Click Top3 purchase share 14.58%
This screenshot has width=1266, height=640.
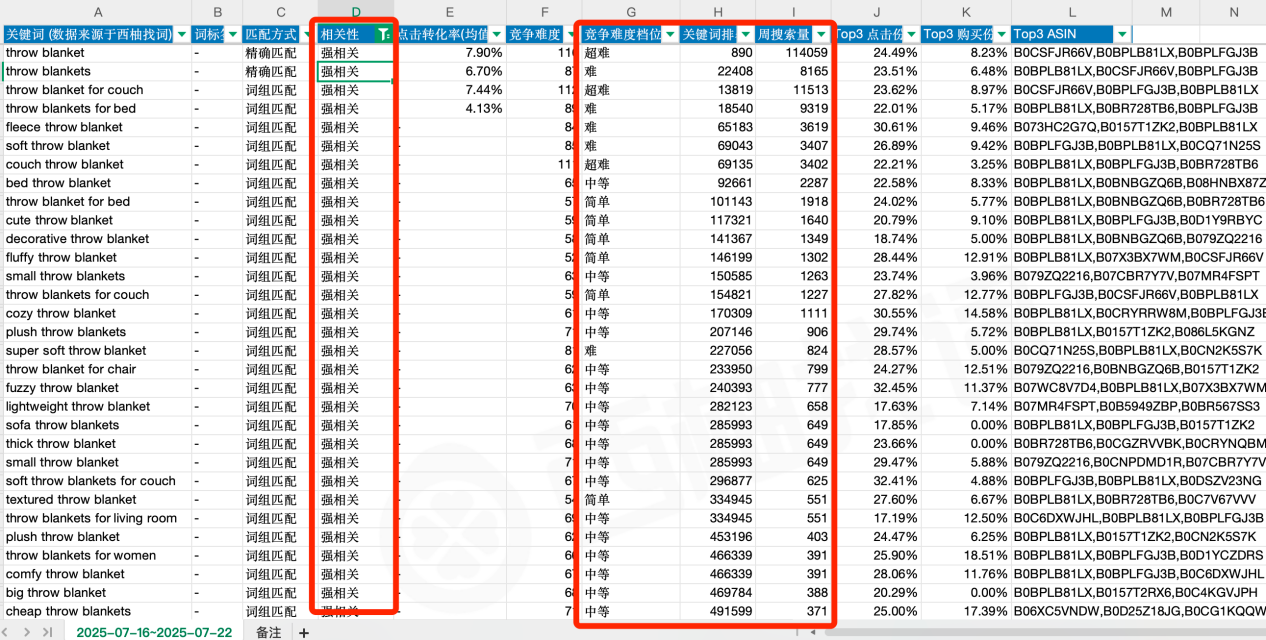pyautogui.click(x=966, y=313)
